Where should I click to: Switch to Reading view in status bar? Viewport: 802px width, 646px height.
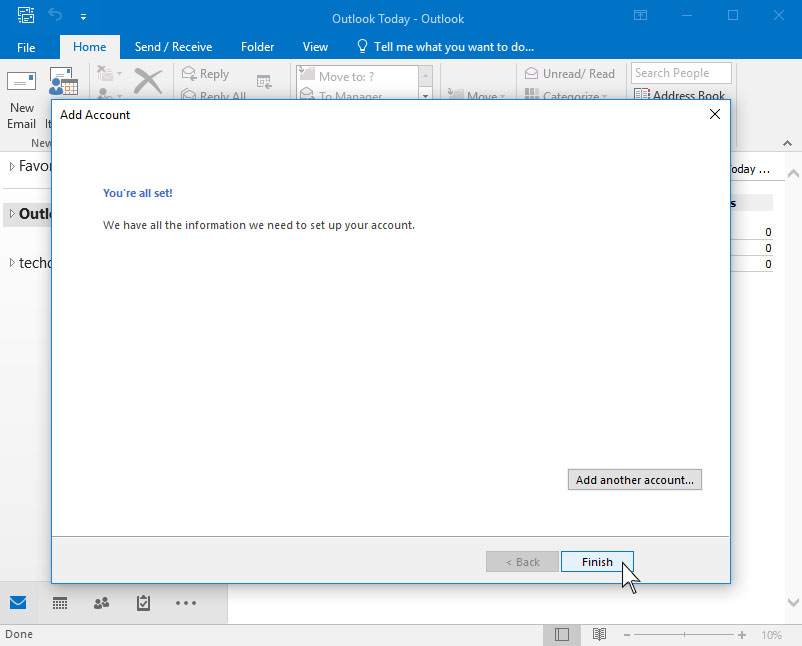coord(599,635)
